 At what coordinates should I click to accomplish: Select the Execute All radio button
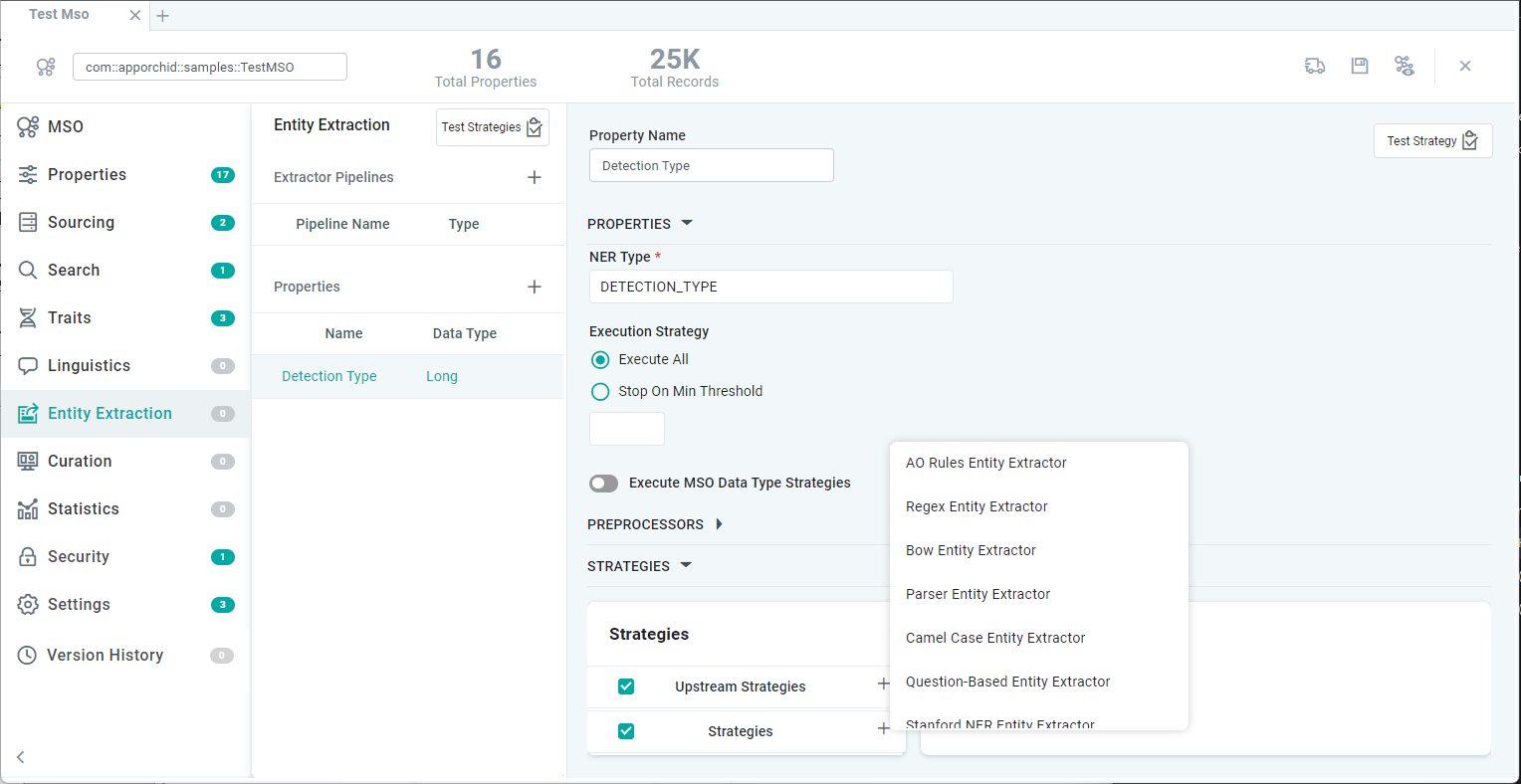(x=600, y=360)
